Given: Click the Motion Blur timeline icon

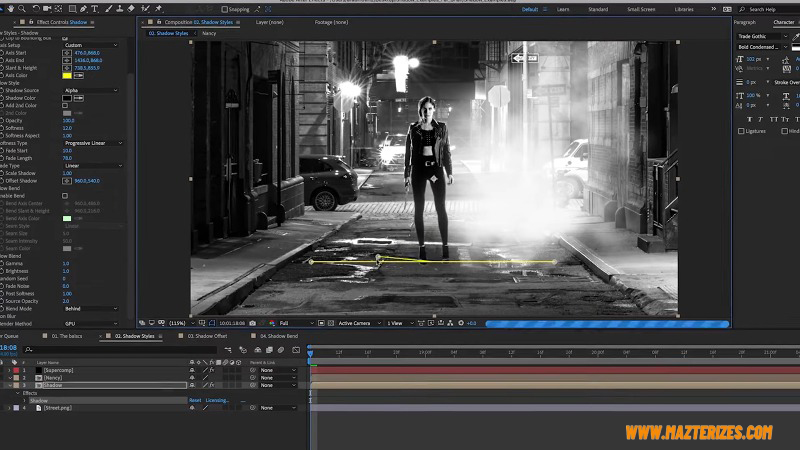Looking at the screenshot, I should point(281,349).
